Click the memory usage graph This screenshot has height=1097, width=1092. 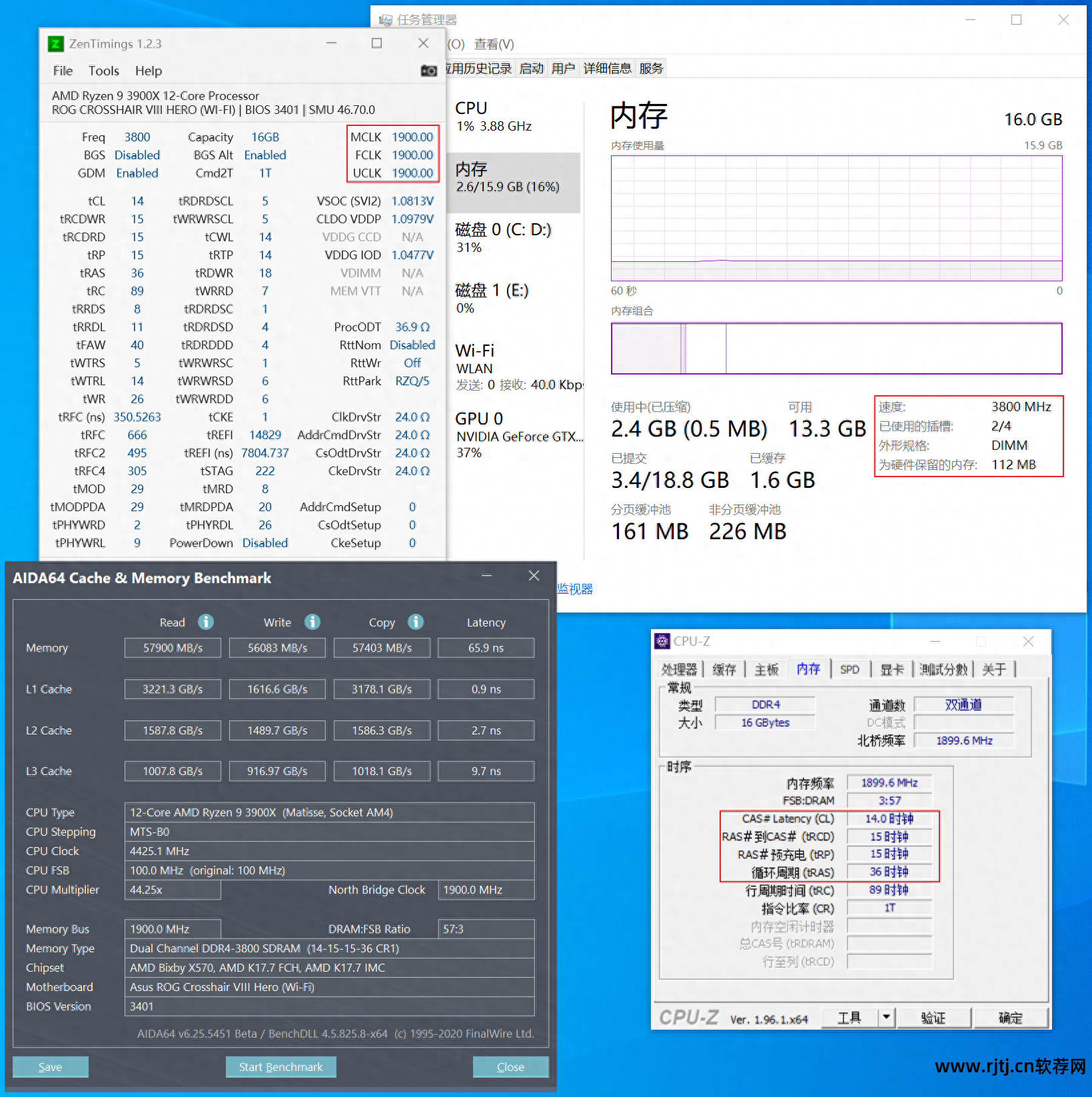pos(837,218)
